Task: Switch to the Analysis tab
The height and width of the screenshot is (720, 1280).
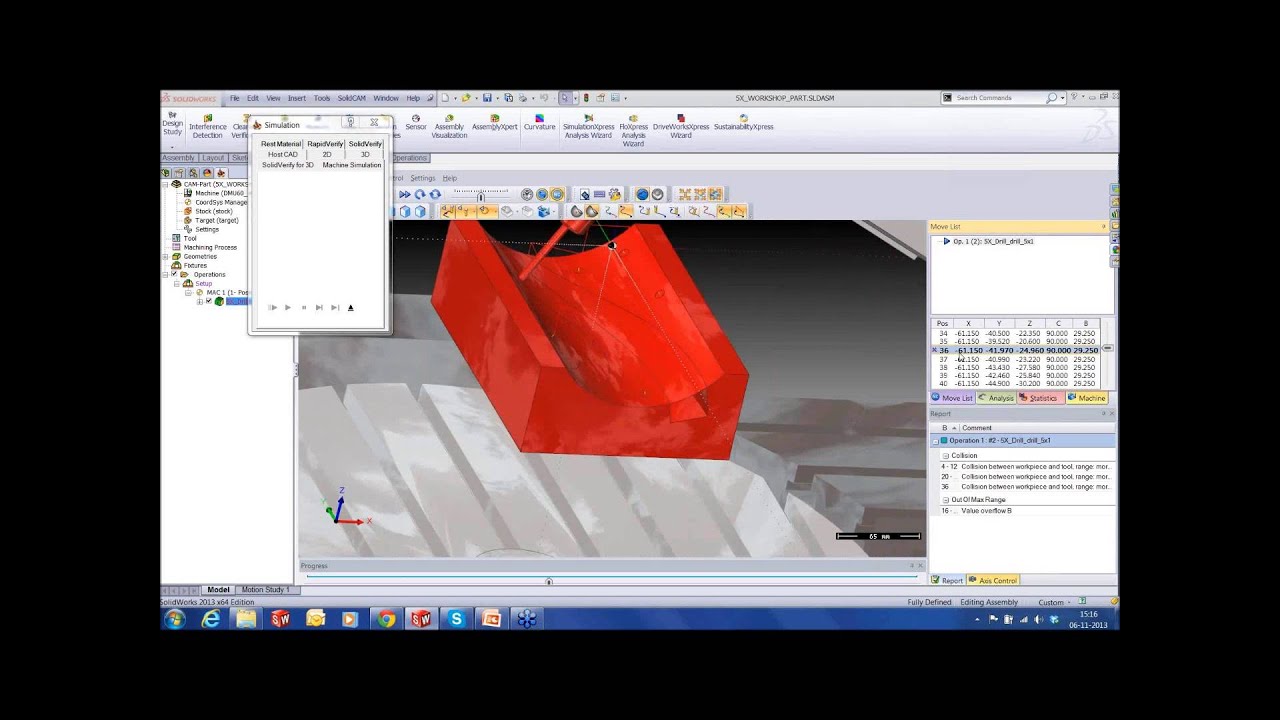Action: click(x=996, y=398)
